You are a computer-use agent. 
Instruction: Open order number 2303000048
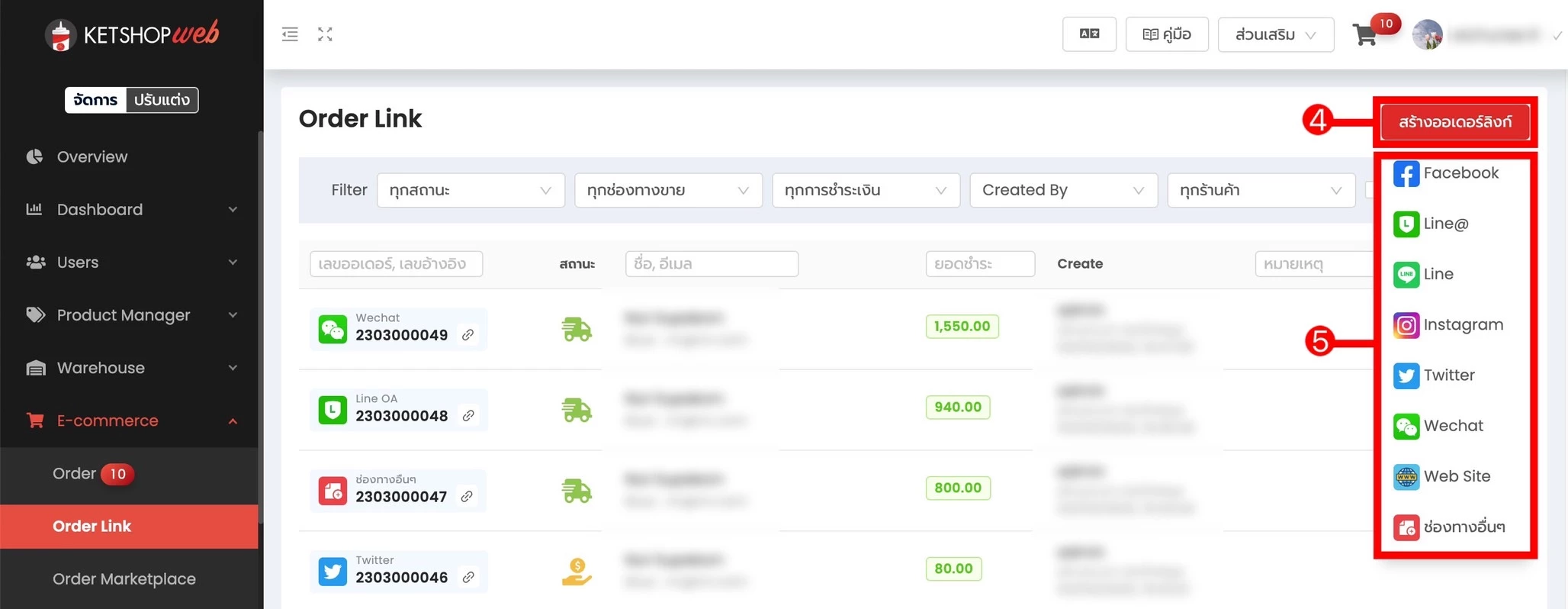tap(401, 416)
